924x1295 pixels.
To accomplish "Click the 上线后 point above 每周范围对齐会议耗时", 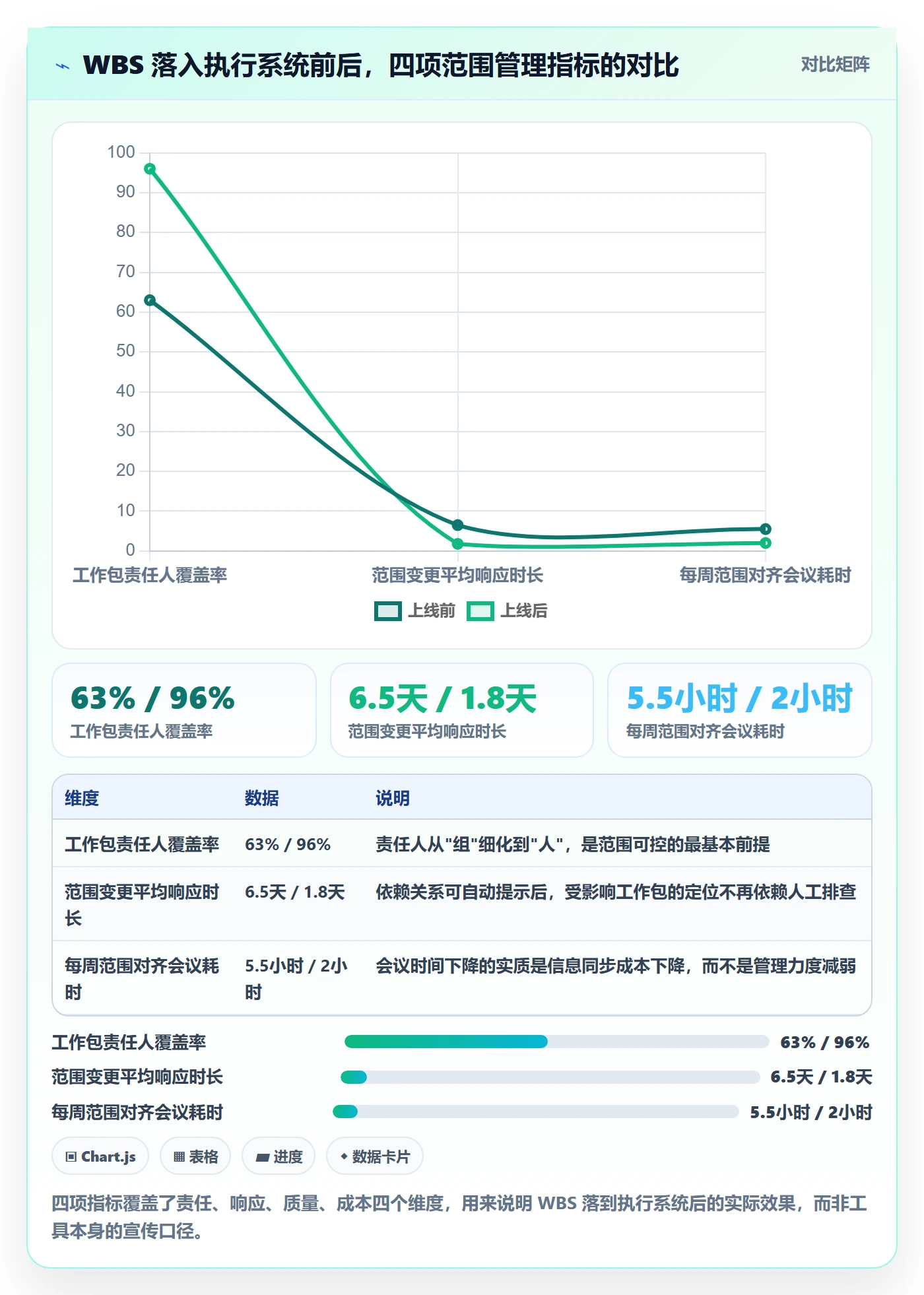I will pos(766,543).
